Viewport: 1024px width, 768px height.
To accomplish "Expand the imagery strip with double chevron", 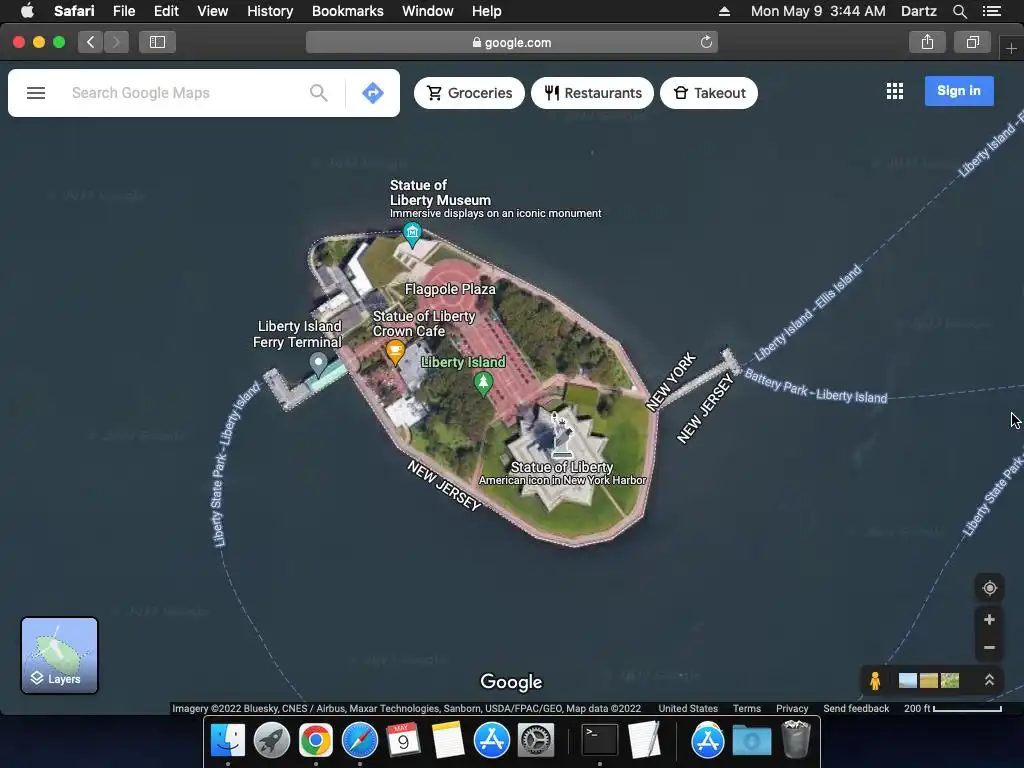I will coord(989,680).
